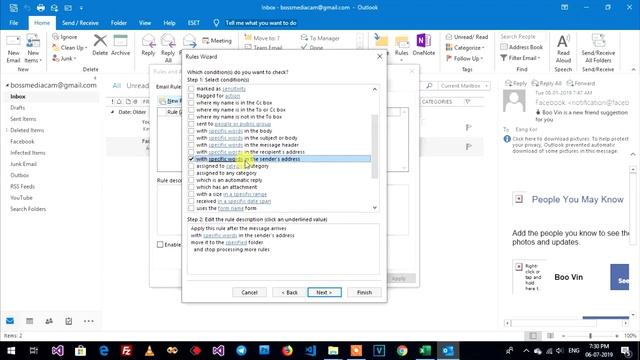The width and height of the screenshot is (640, 360).
Task: Click 'specific words' link in rule description
Action: [x=220, y=236]
